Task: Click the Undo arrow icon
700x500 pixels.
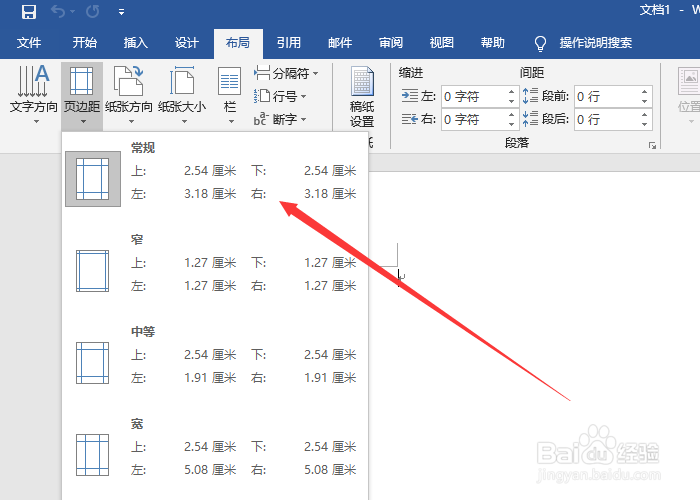Action: pyautogui.click(x=58, y=11)
